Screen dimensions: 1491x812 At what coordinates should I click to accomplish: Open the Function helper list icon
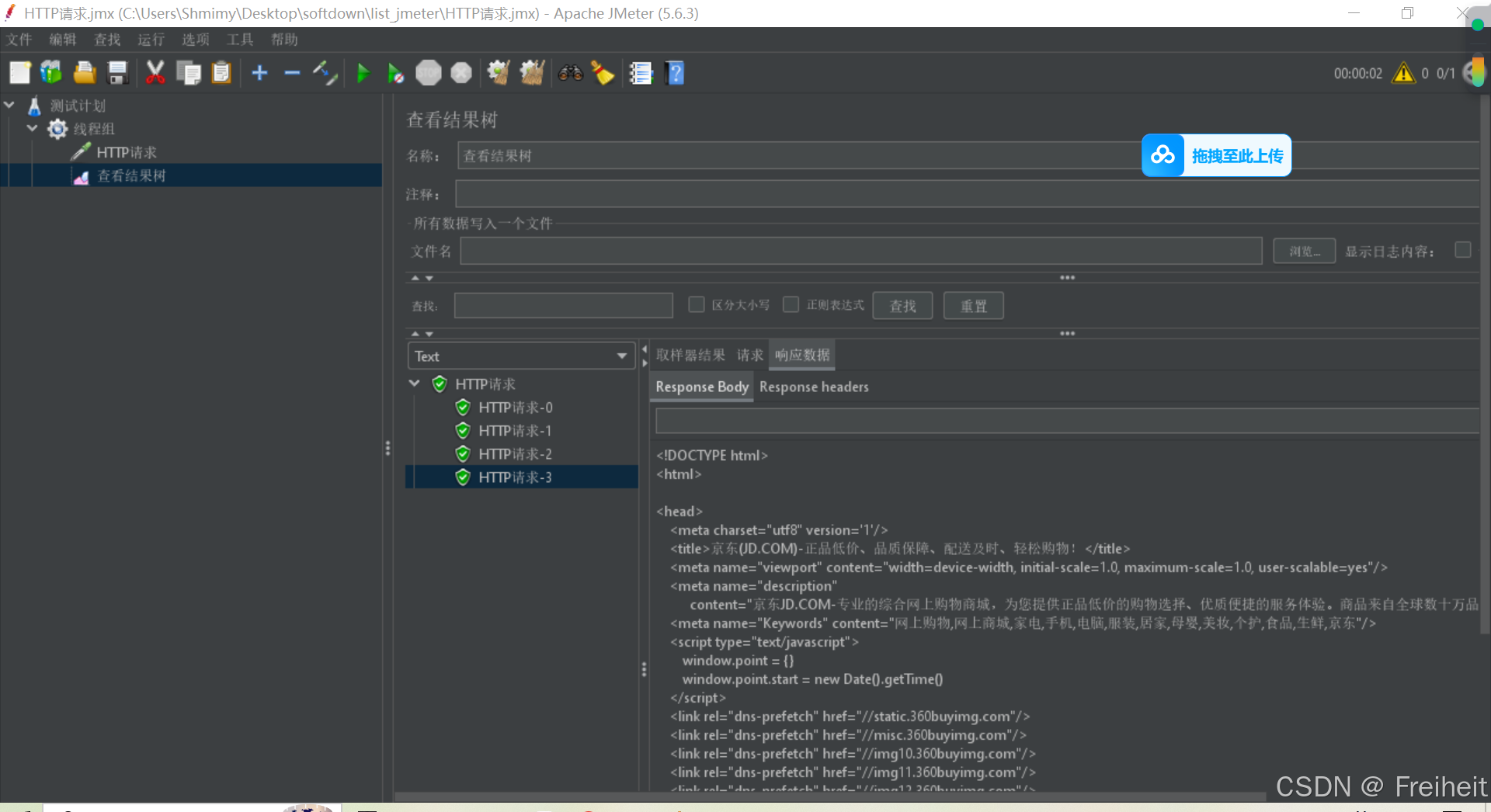point(641,73)
